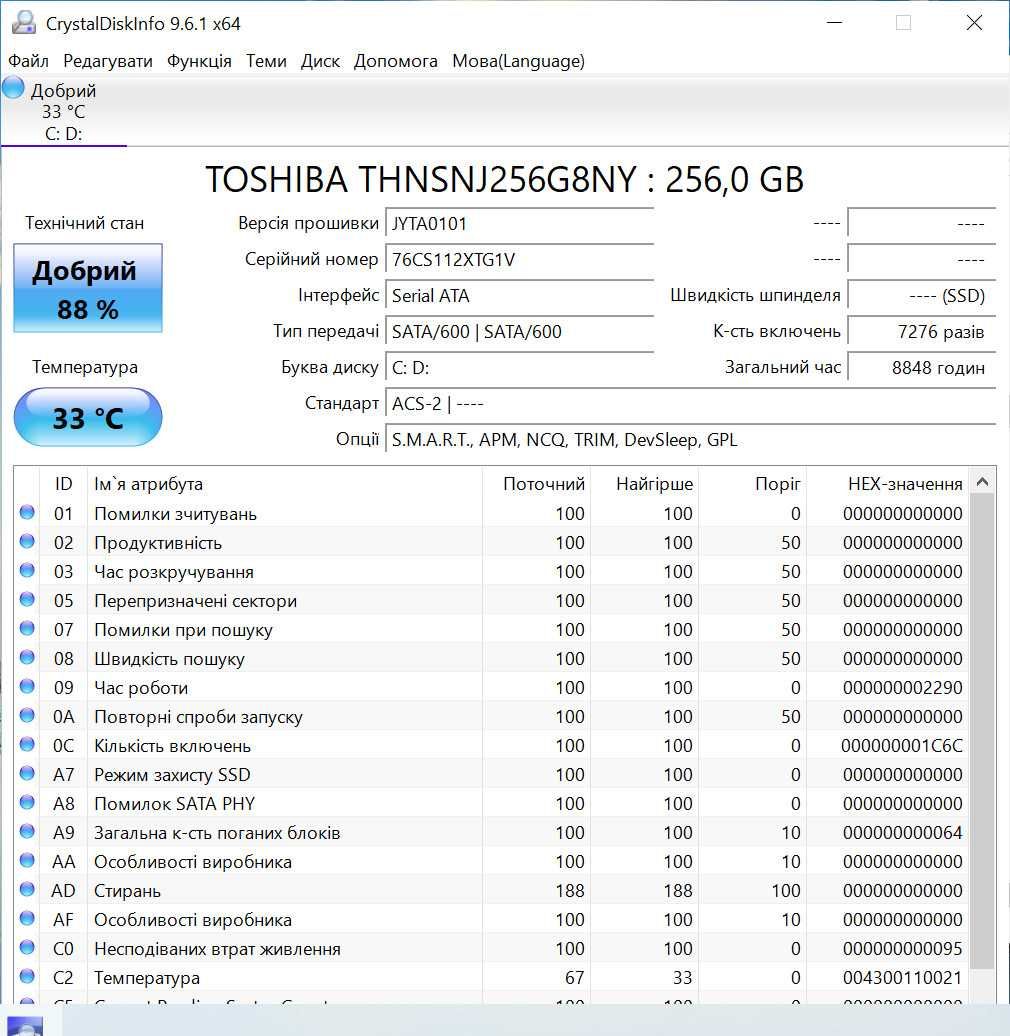Click the drive letter field C: D:
1010x1036 pixels.
tap(520, 367)
